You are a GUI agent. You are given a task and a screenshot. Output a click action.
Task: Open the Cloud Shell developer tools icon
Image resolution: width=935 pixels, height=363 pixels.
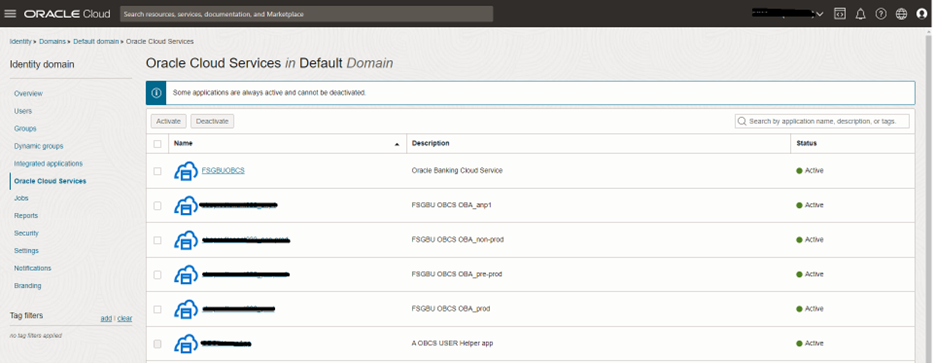pos(839,14)
